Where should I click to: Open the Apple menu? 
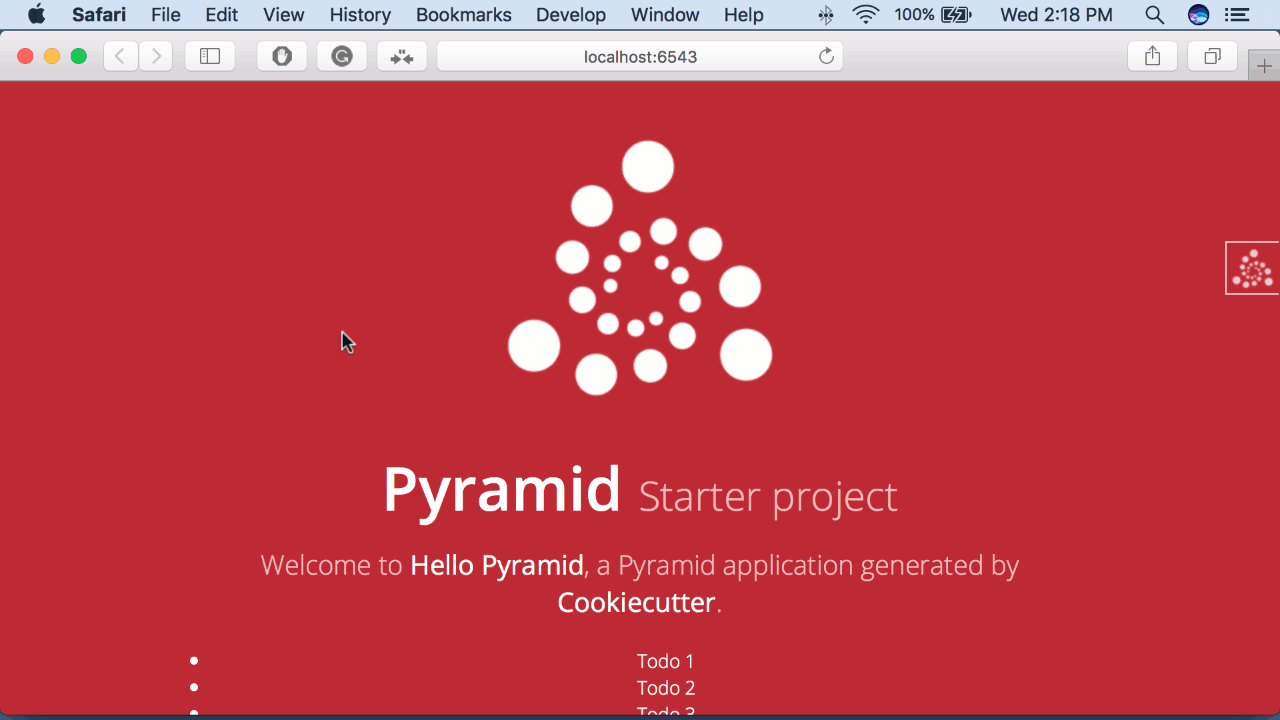[x=36, y=15]
